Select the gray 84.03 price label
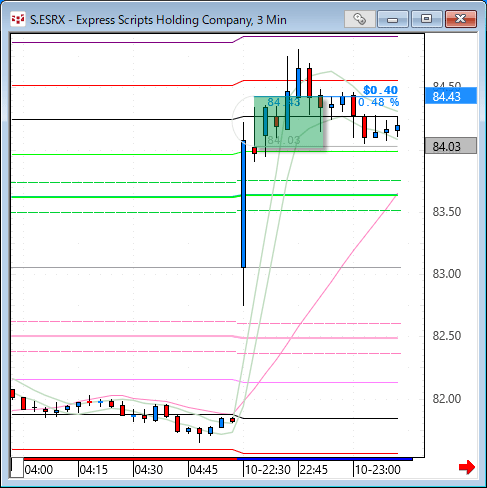 (451, 146)
